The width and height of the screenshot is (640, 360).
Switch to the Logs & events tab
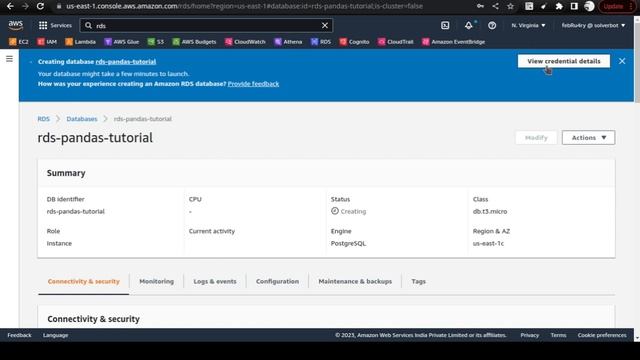tap(215, 281)
